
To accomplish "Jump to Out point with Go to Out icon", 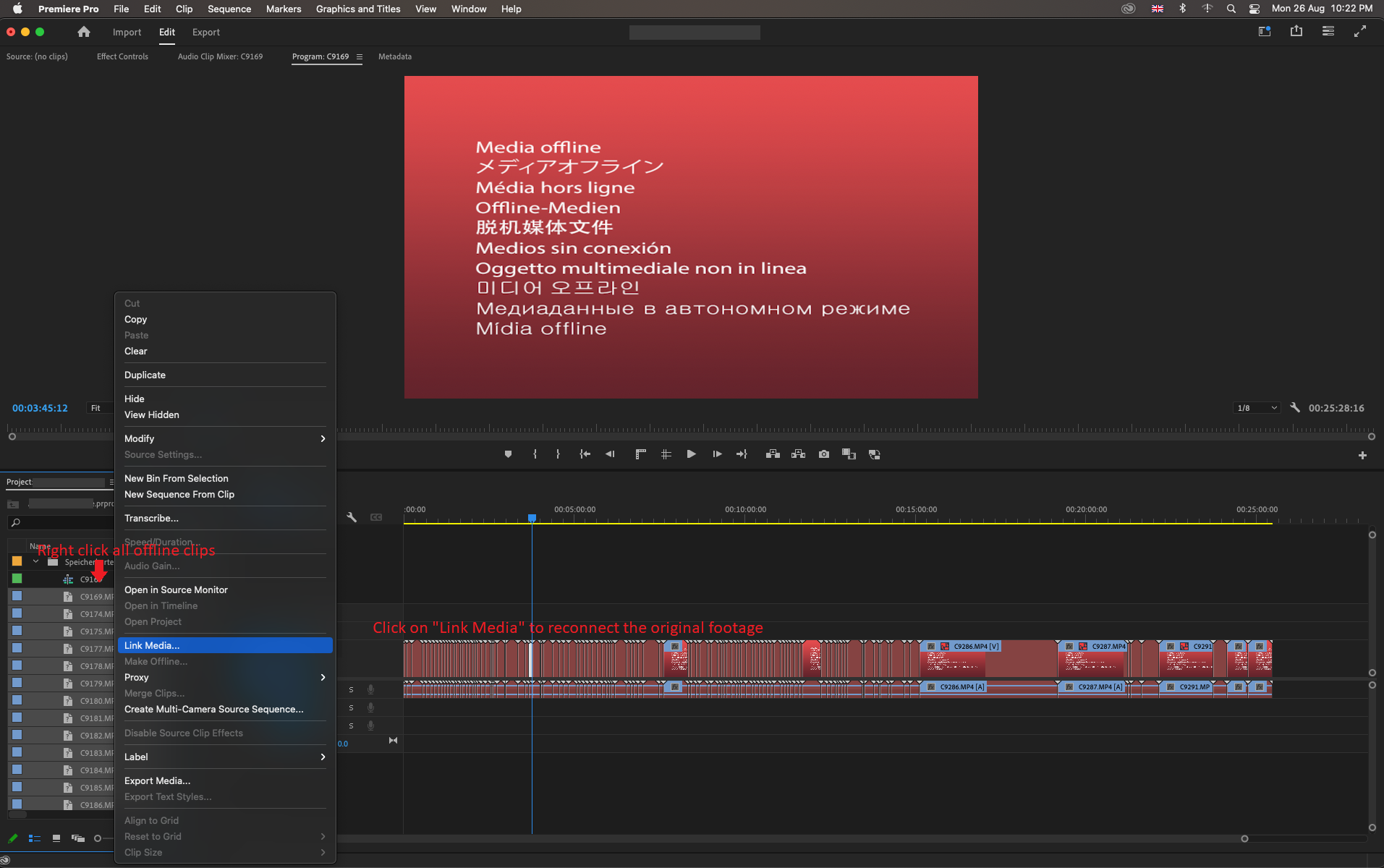I will tap(742, 454).
